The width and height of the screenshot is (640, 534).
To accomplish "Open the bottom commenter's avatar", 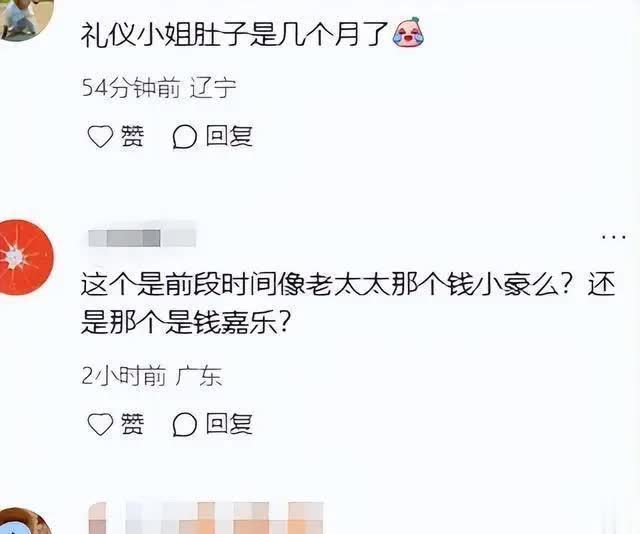I will point(24,521).
